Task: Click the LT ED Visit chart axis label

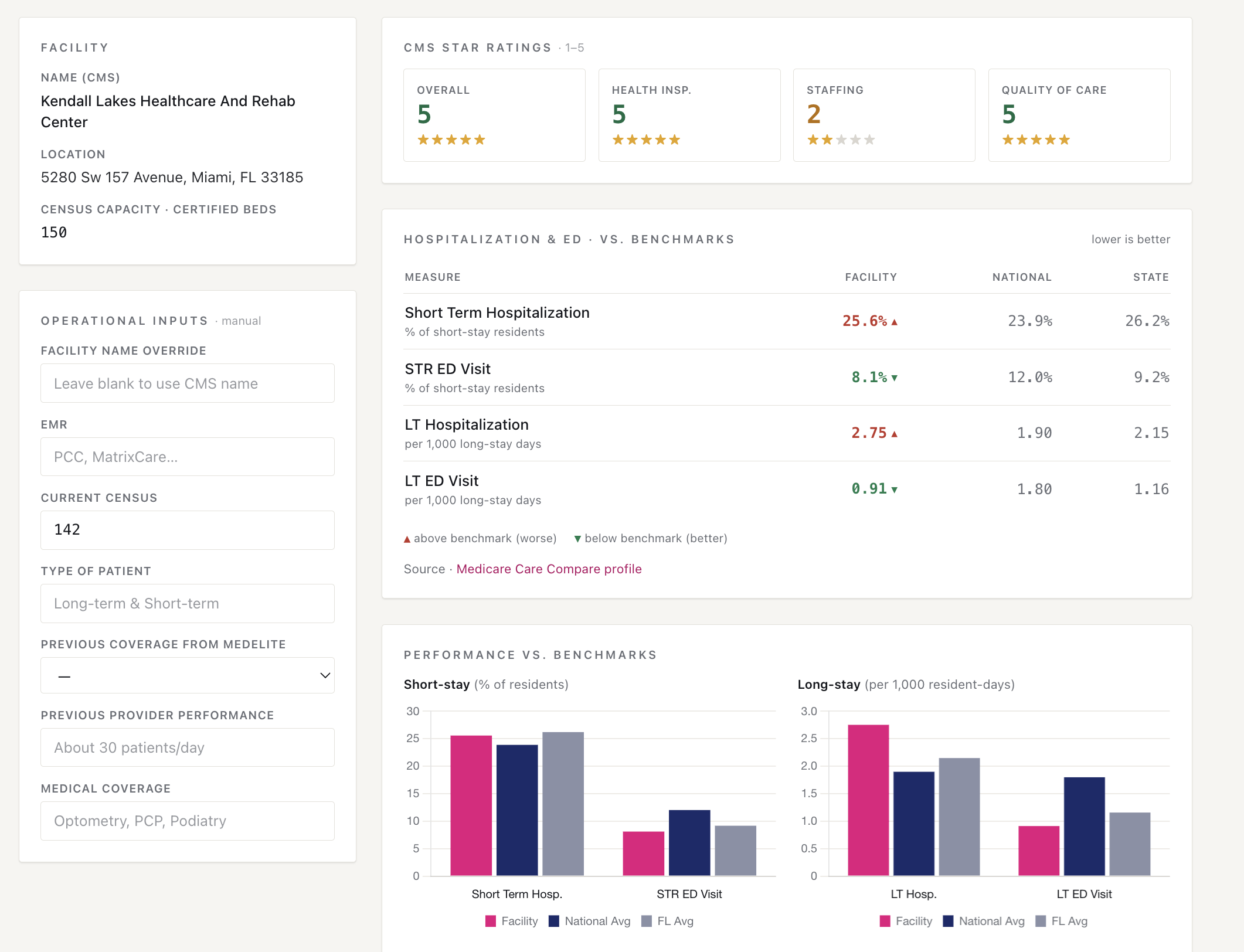Action: coord(1084,895)
